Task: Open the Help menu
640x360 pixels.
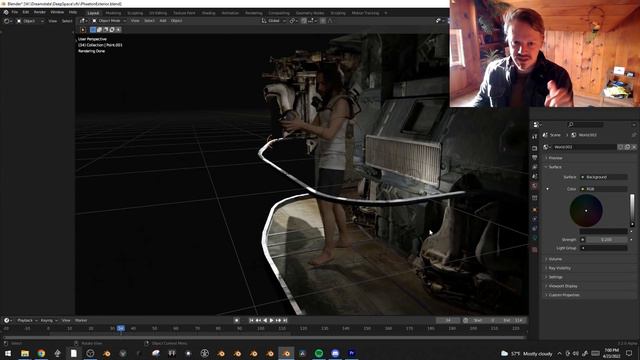Action: point(73,12)
